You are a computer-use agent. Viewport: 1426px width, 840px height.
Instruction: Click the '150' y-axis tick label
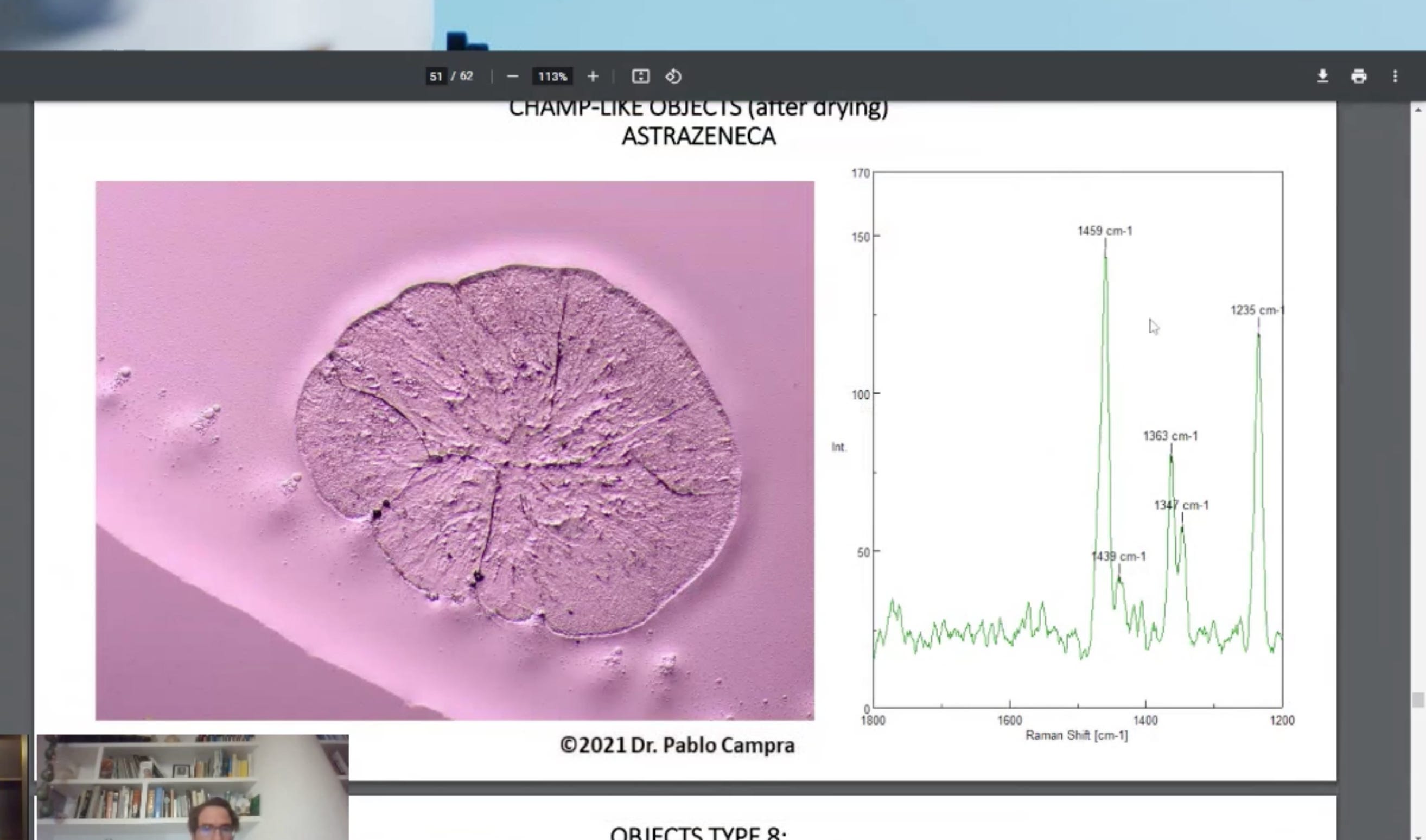[x=861, y=237]
